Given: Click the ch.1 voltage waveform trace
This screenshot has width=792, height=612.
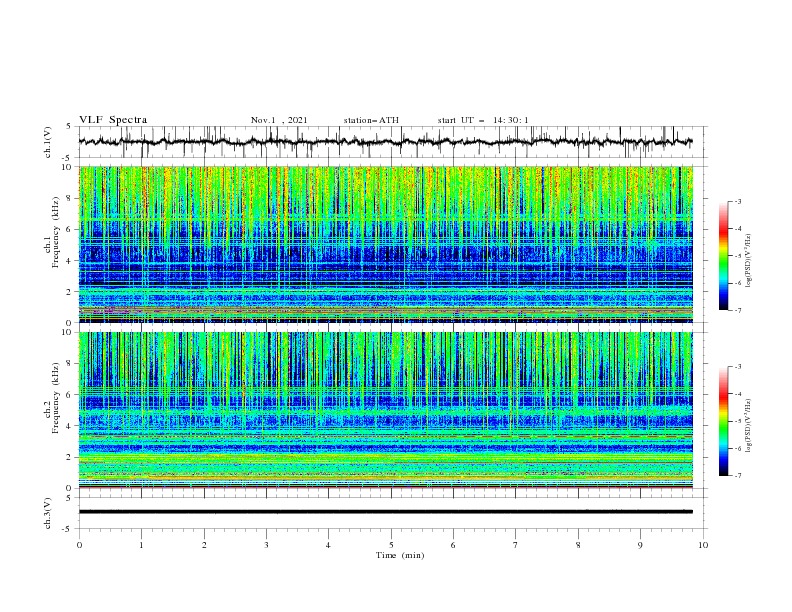Looking at the screenshot, I should tap(386, 142).
